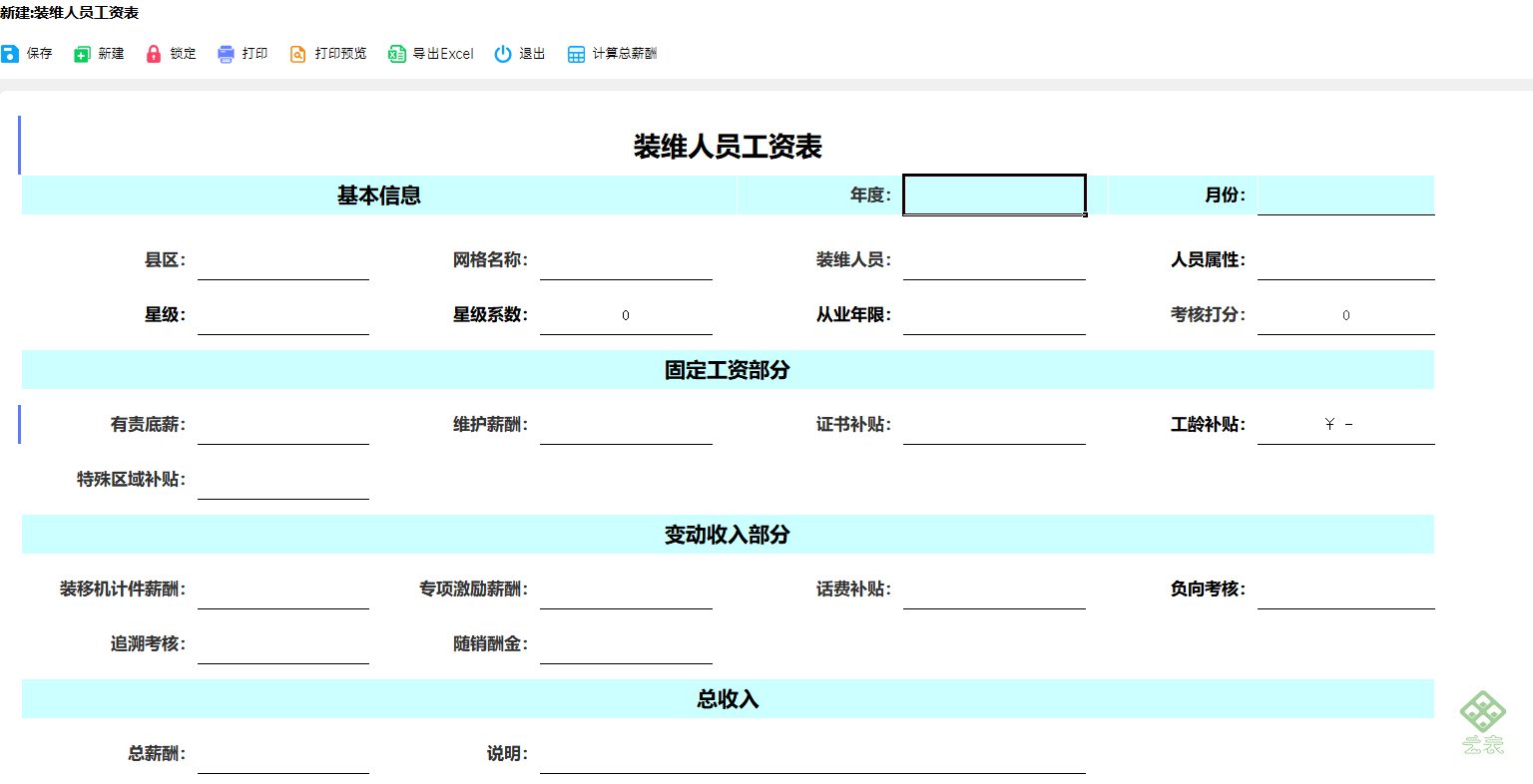This screenshot has height=784, width=1533.
Task: Click the 装维人员工资表 form title
Action: point(728,147)
